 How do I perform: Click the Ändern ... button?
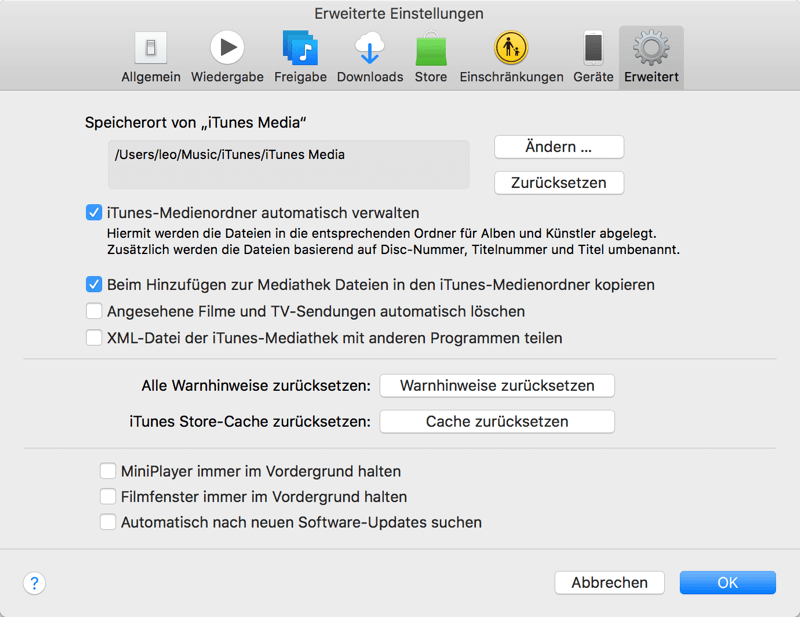(x=559, y=147)
